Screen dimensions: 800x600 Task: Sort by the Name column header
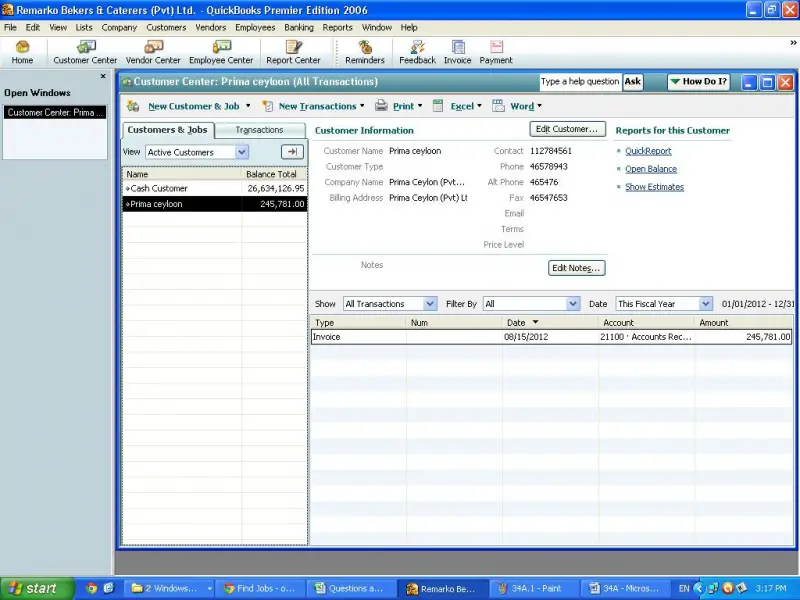point(182,174)
